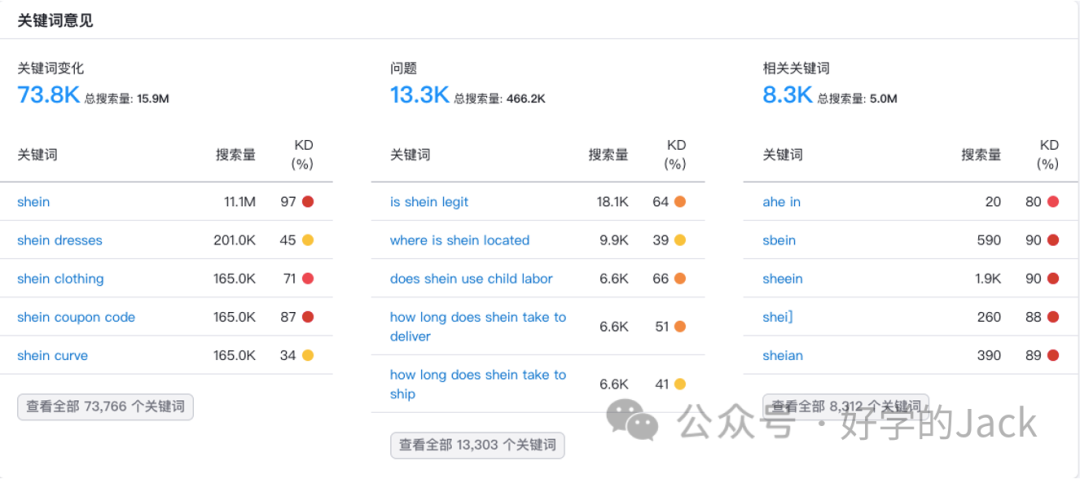Click the 问题 section heading

[403, 68]
